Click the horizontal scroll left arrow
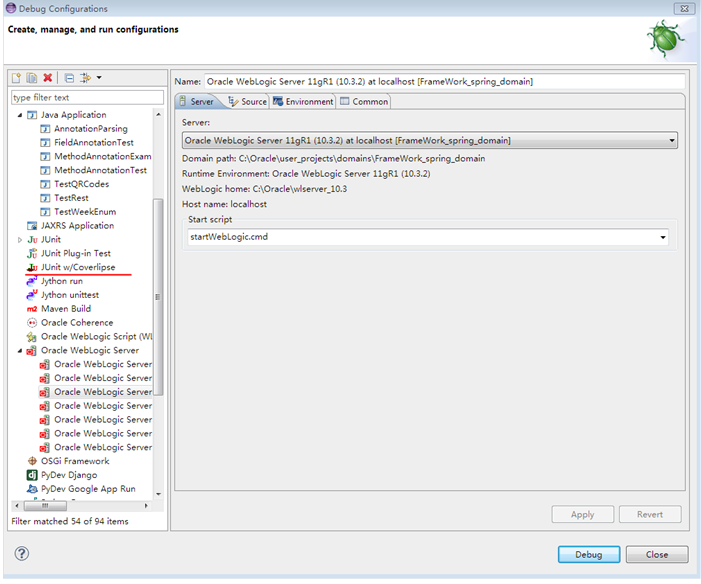Viewport: 701px width, 584px height. 17,506
